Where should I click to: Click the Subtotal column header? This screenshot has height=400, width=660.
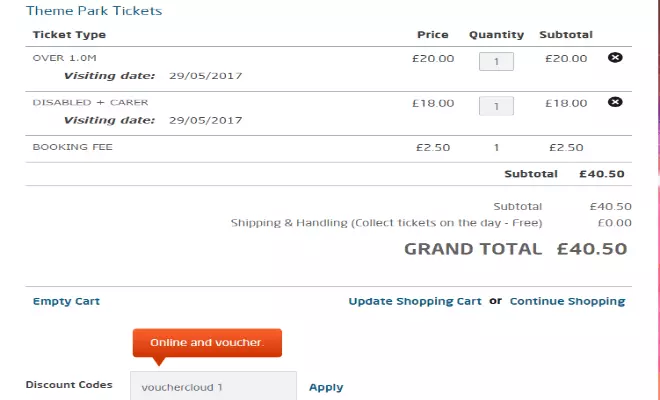tap(565, 35)
